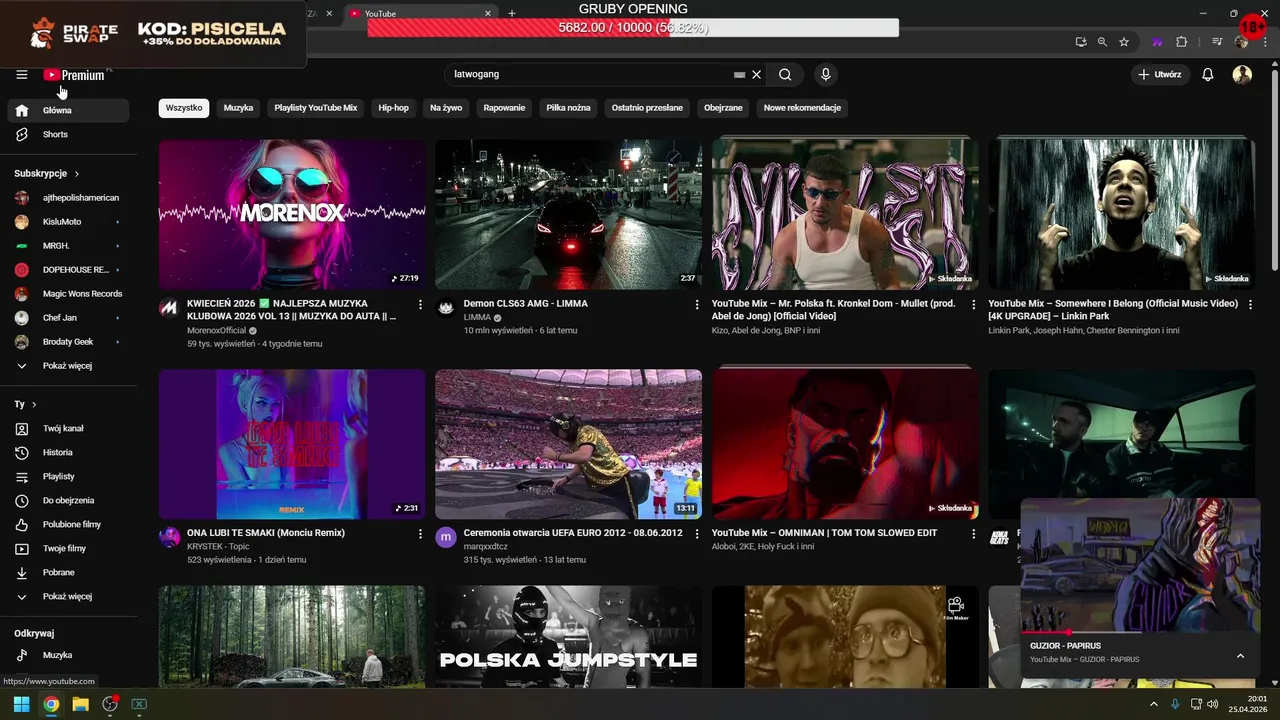
Task: Bookmark the page with the star icon
Action: (x=1124, y=42)
